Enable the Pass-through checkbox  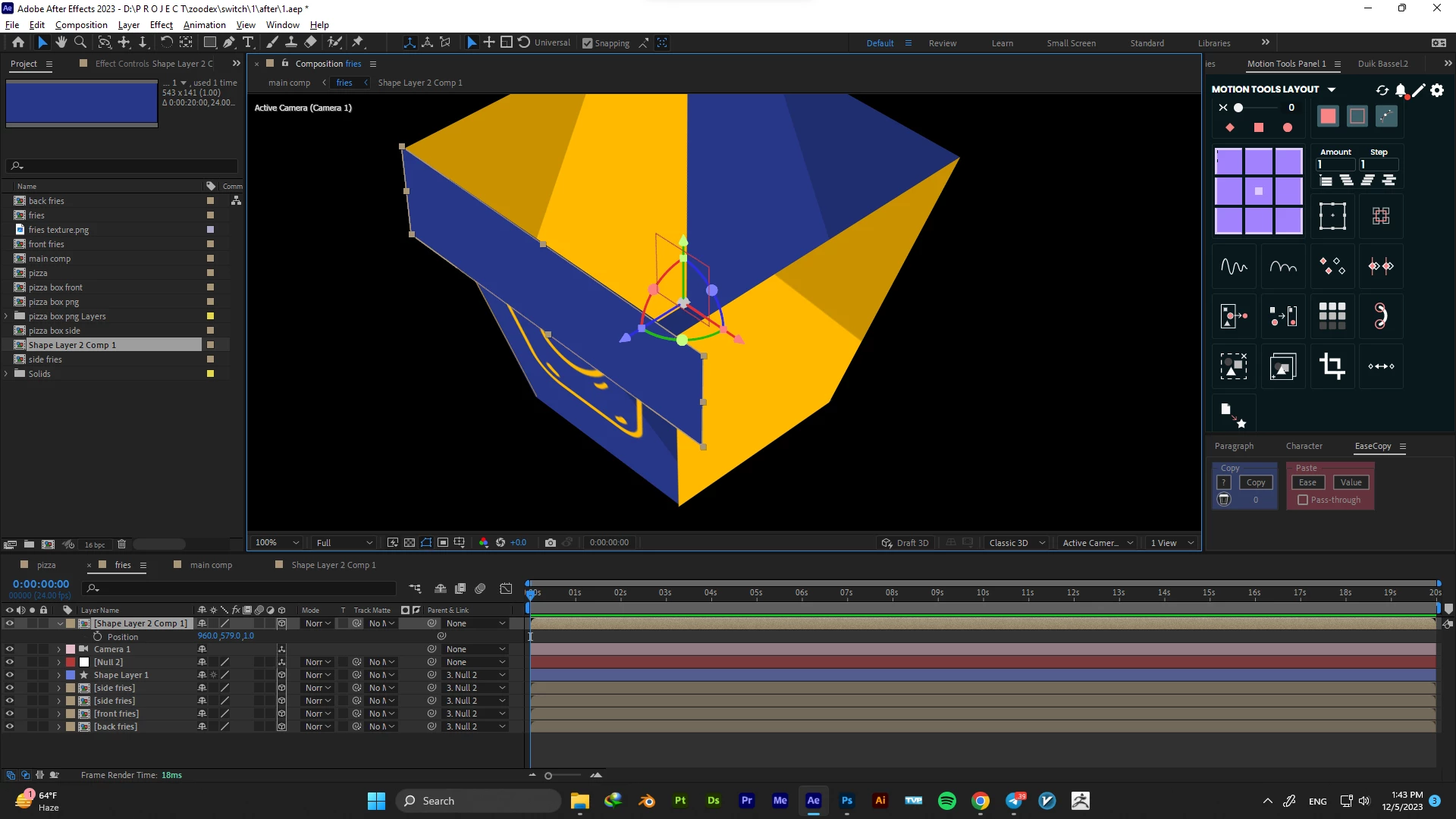tap(1303, 500)
